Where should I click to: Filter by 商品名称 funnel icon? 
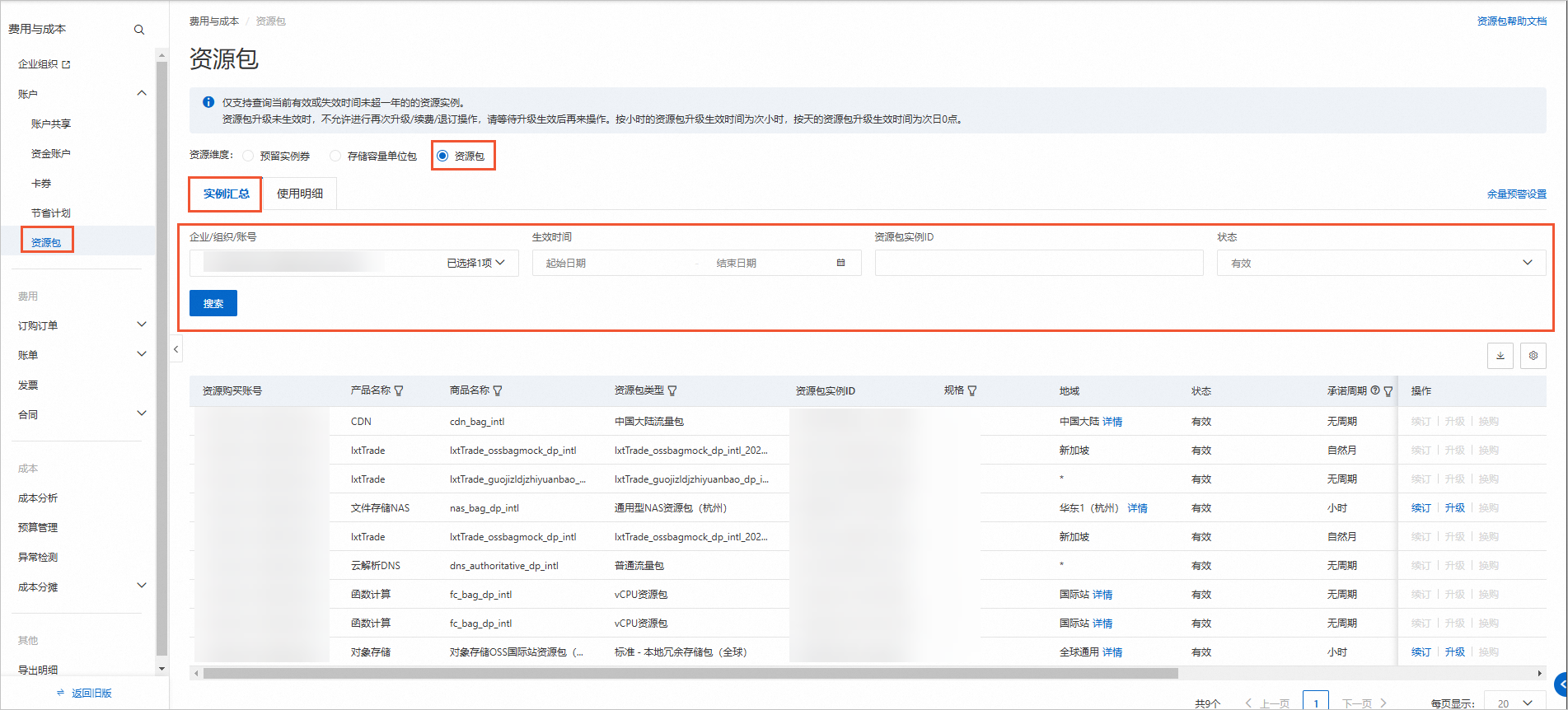pos(498,391)
